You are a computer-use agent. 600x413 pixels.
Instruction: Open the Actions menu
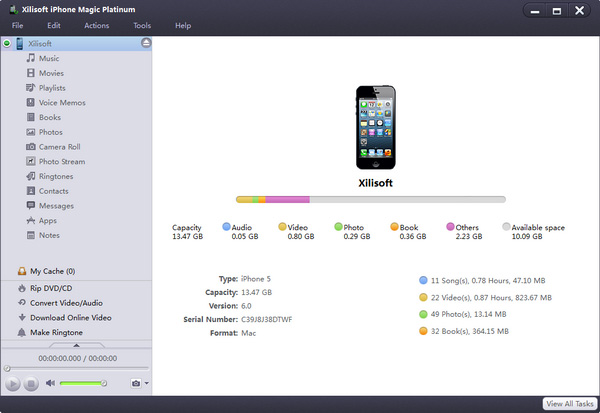pyautogui.click(x=97, y=25)
